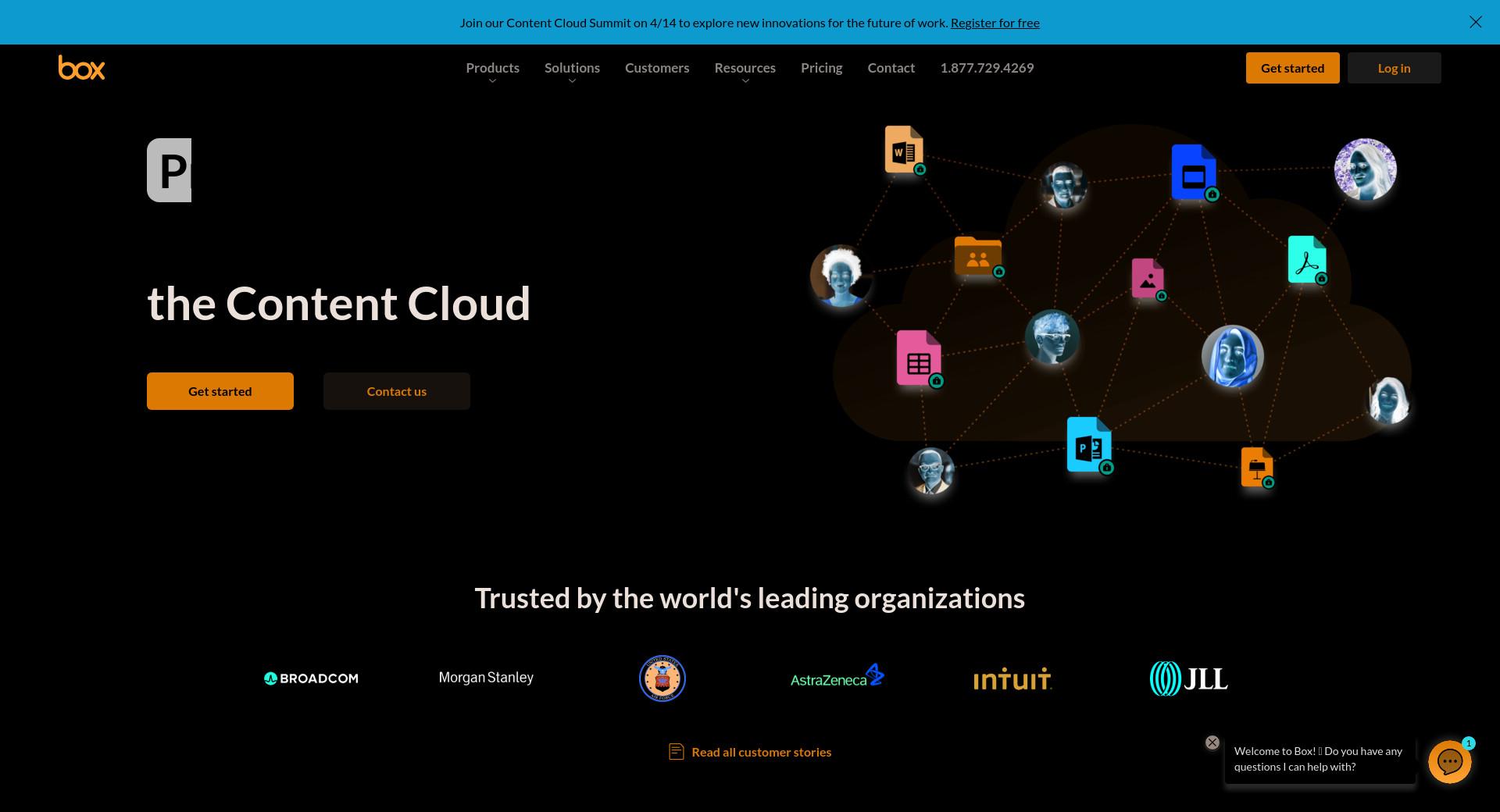This screenshot has width=1500, height=812.
Task: Click the Content Cloud headline text
Action: click(339, 303)
